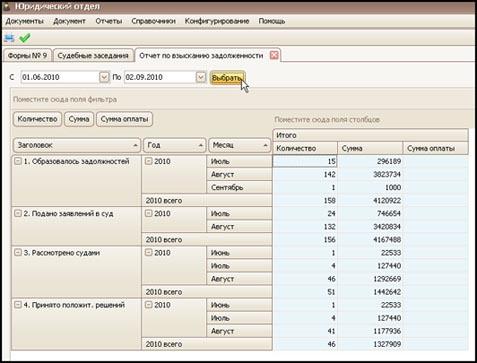Image resolution: width=477 pixels, height=363 pixels.
Task: Select the cell with quantity 132
Action: click(305, 227)
